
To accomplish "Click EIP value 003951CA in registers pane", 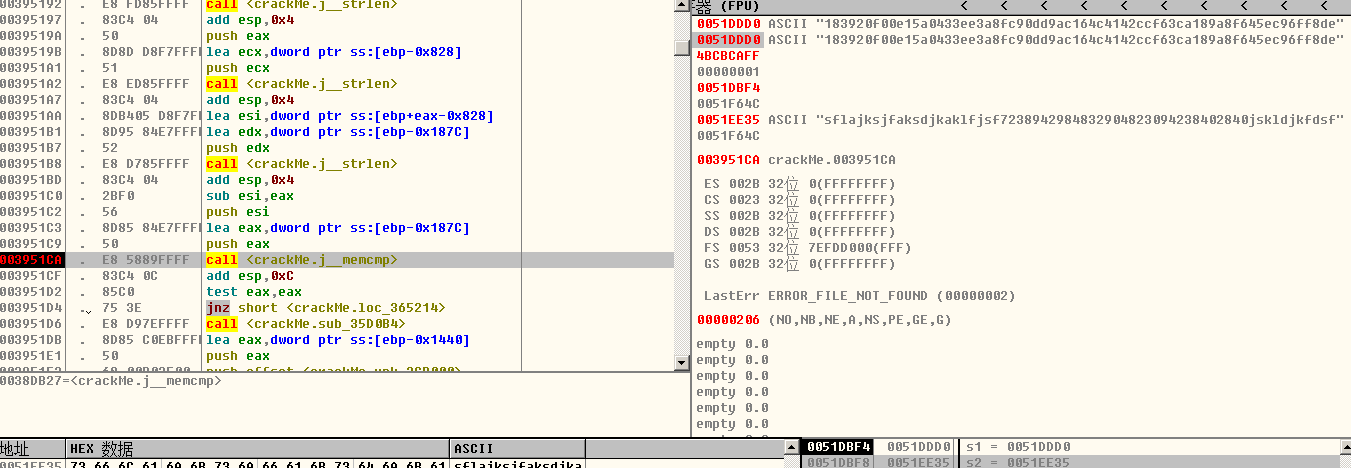I will tap(728, 160).
